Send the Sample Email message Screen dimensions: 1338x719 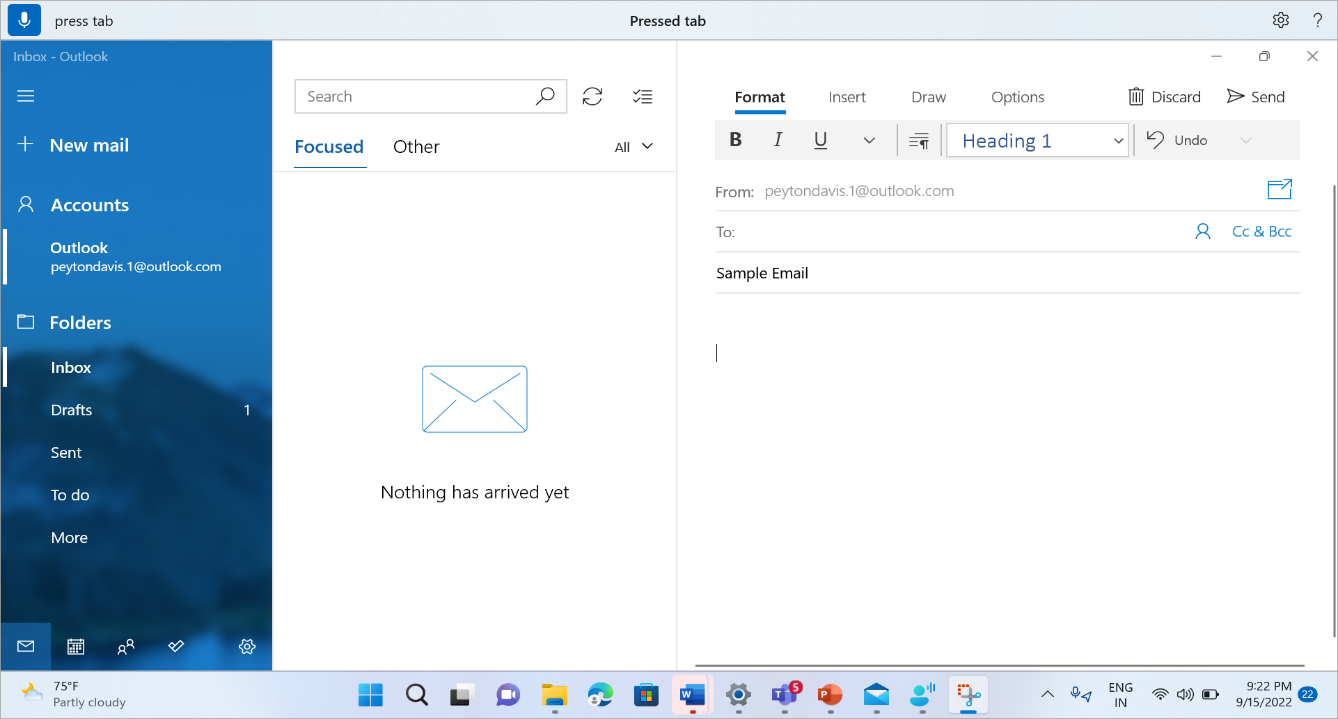click(x=1256, y=96)
